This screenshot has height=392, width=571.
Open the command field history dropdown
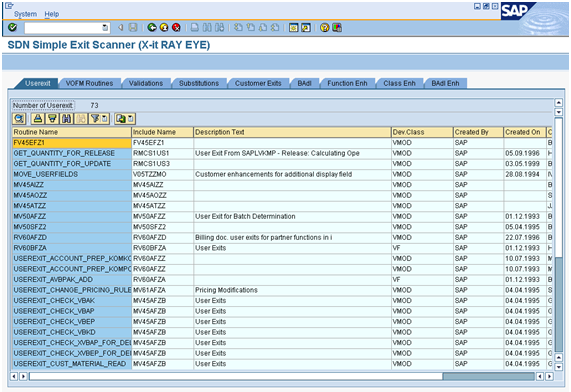[x=105, y=28]
